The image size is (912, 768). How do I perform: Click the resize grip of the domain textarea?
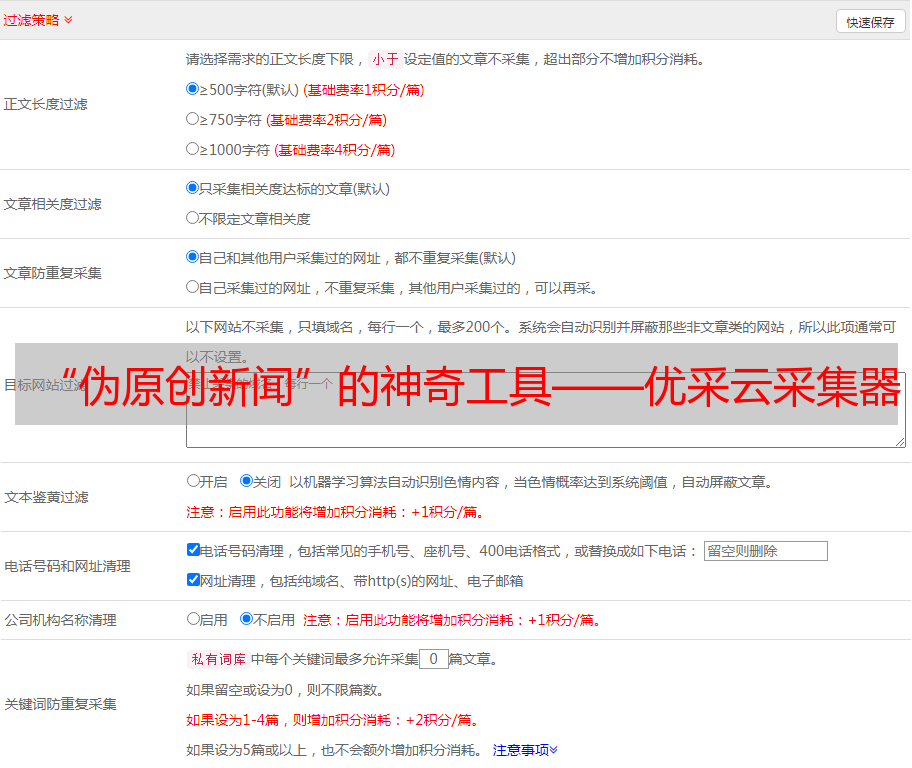click(x=900, y=442)
